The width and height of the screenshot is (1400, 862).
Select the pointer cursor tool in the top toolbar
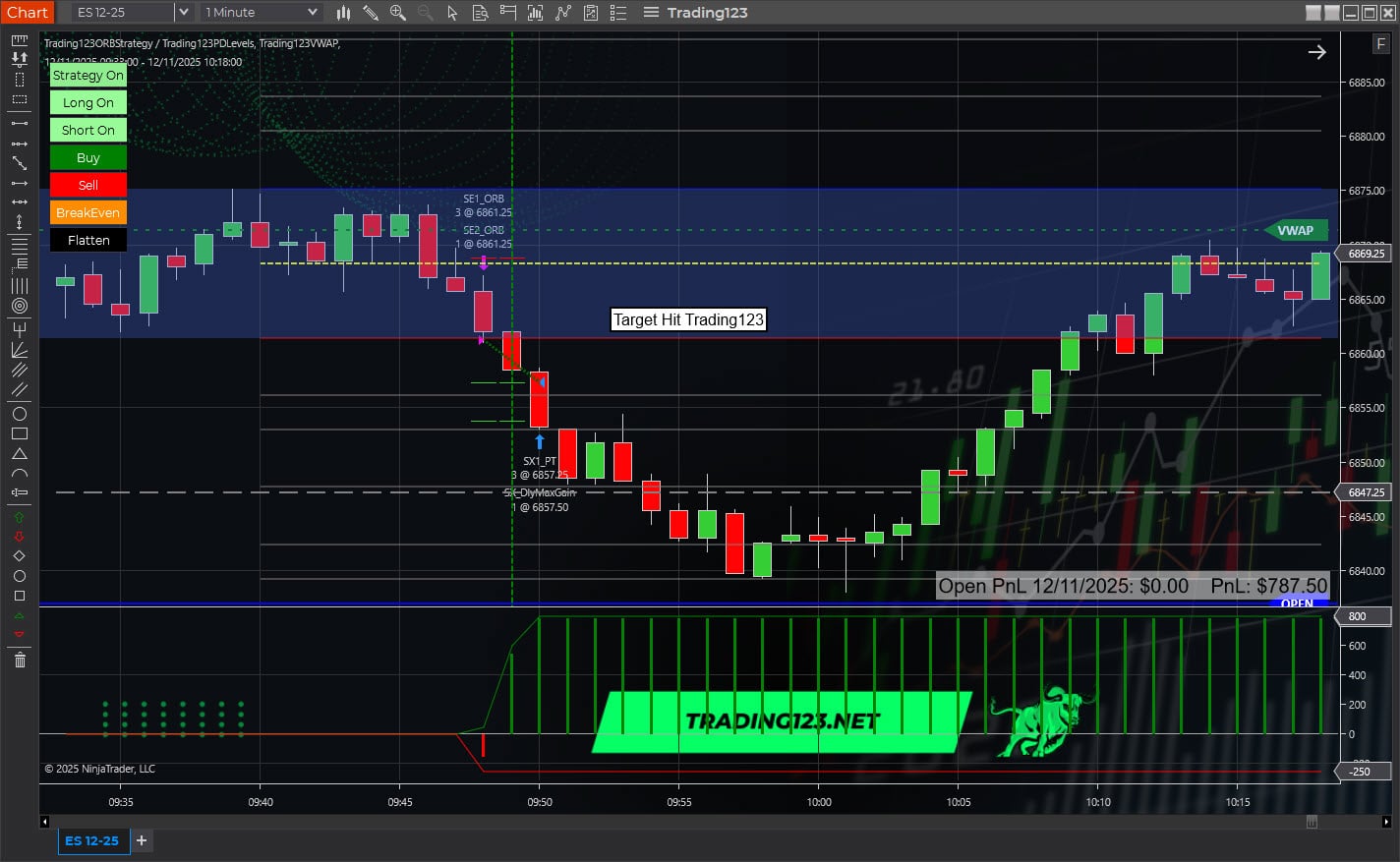pos(452,13)
